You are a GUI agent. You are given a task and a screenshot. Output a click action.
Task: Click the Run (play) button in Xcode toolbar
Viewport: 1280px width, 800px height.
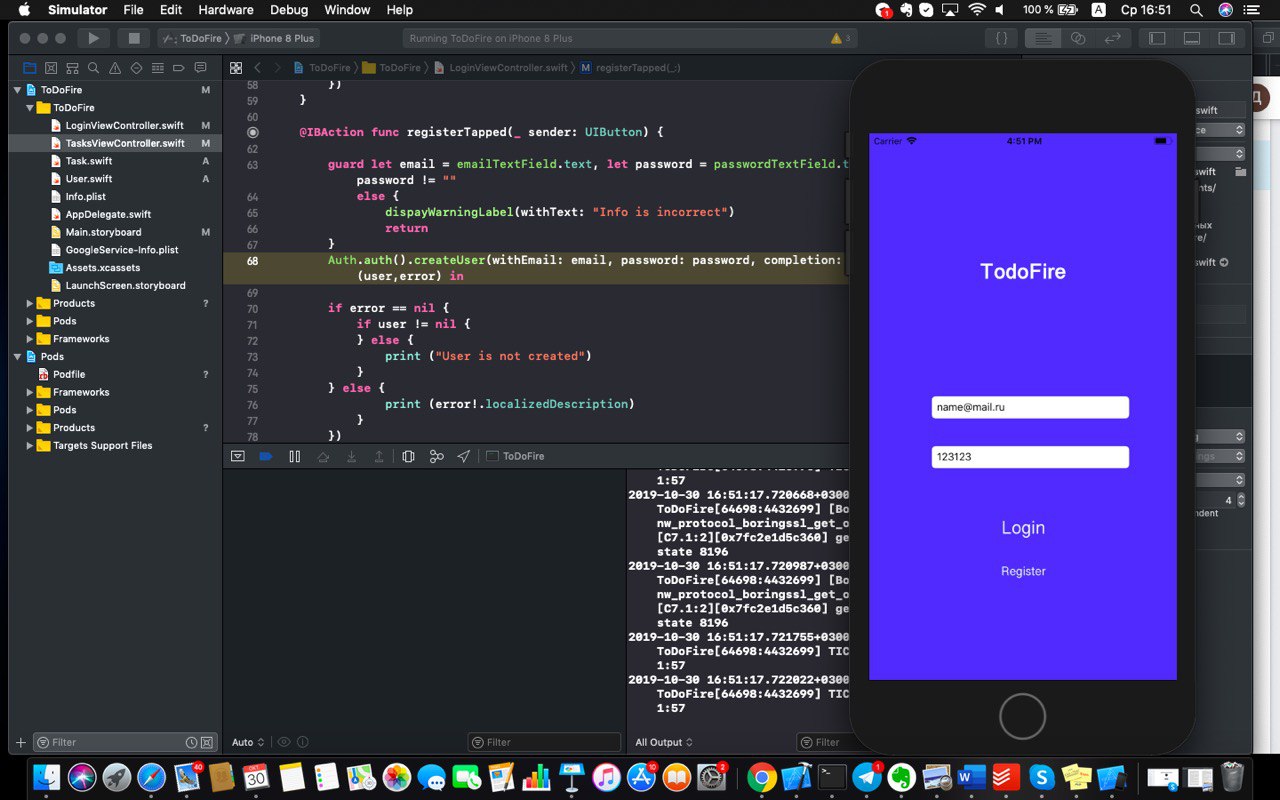(93, 38)
